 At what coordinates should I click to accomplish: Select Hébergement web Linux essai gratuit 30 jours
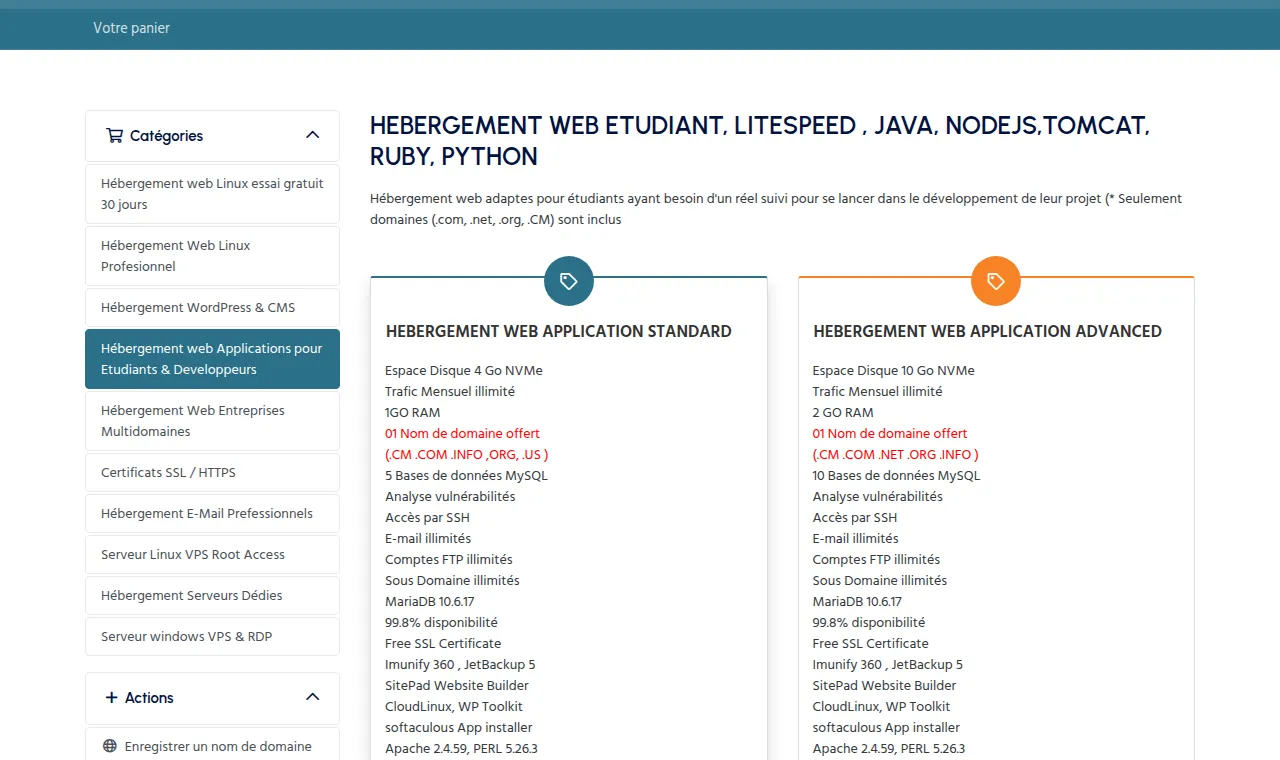212,194
